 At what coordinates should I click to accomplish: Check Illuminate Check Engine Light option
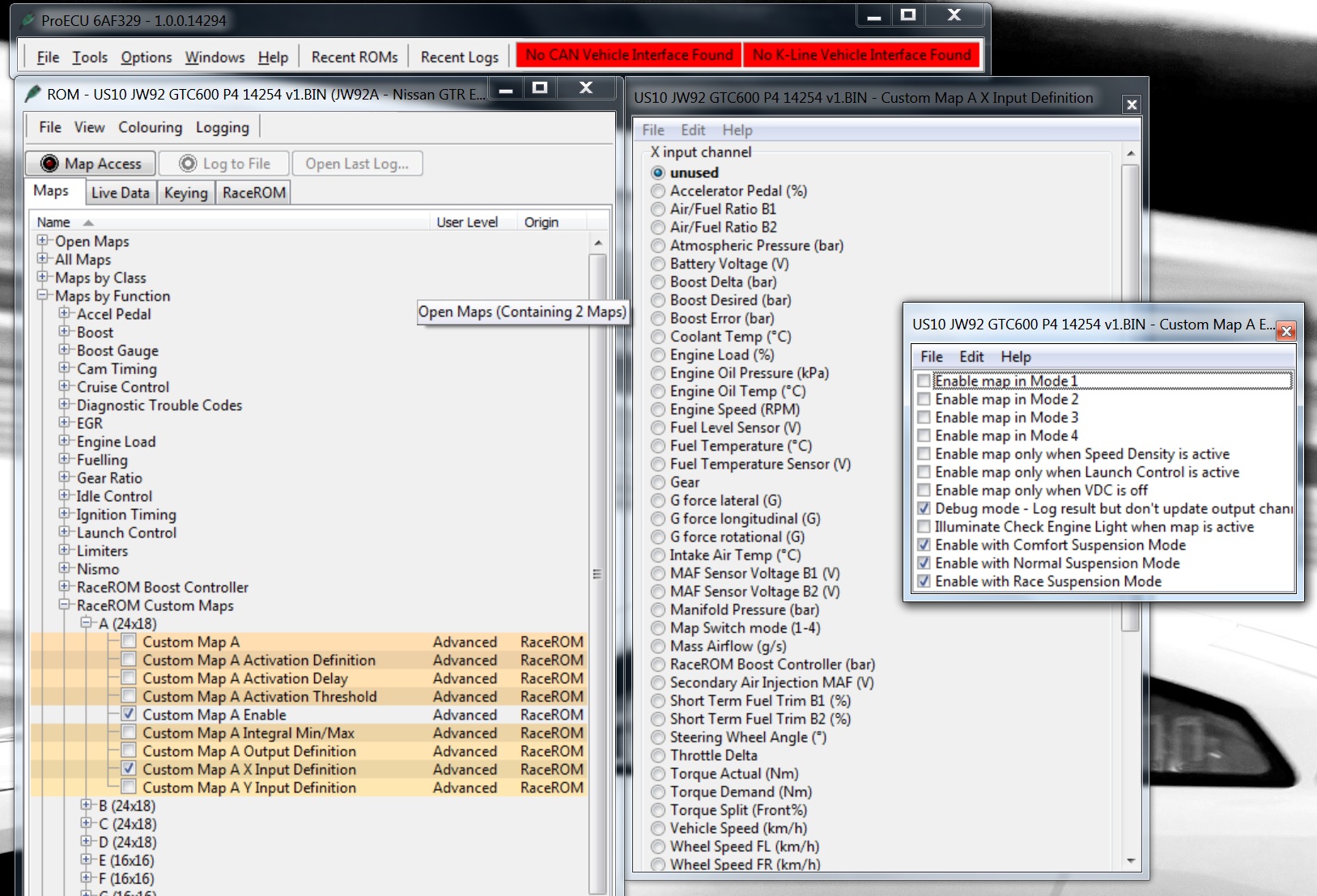click(924, 526)
